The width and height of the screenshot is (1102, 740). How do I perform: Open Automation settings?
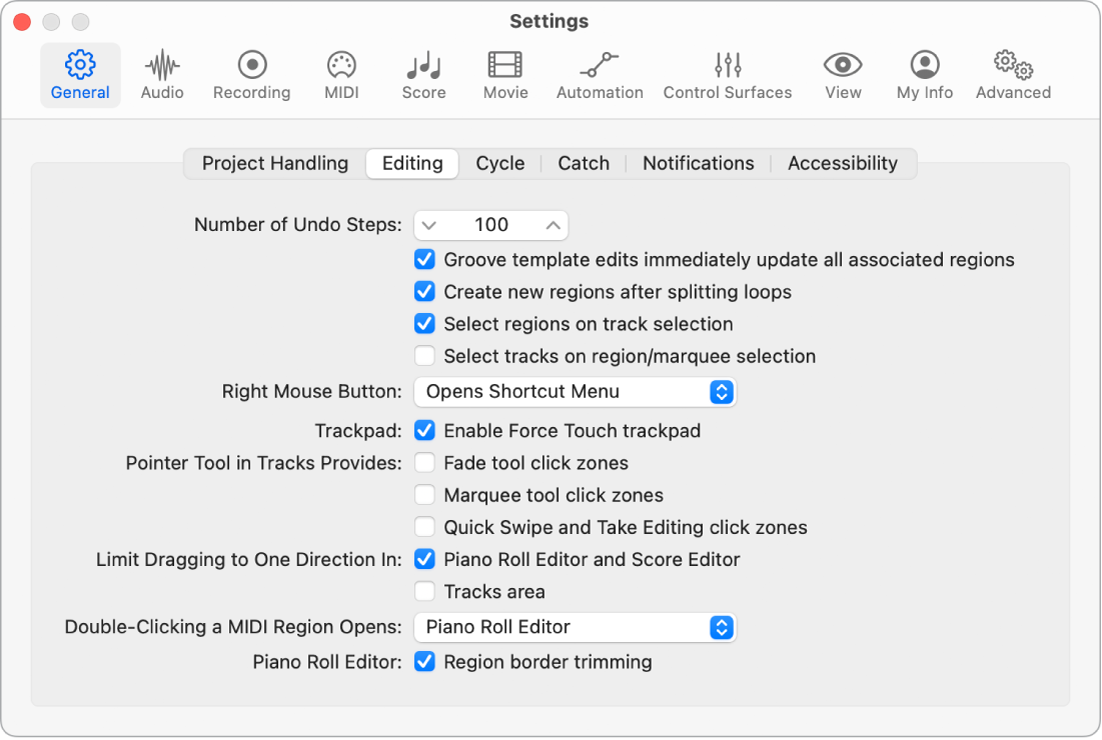tap(599, 75)
